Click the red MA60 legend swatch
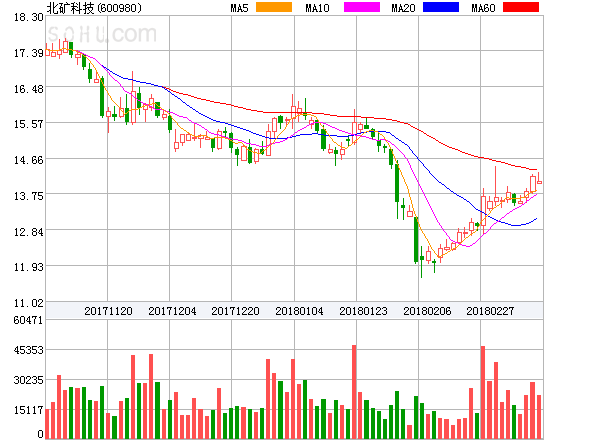 [521, 7]
